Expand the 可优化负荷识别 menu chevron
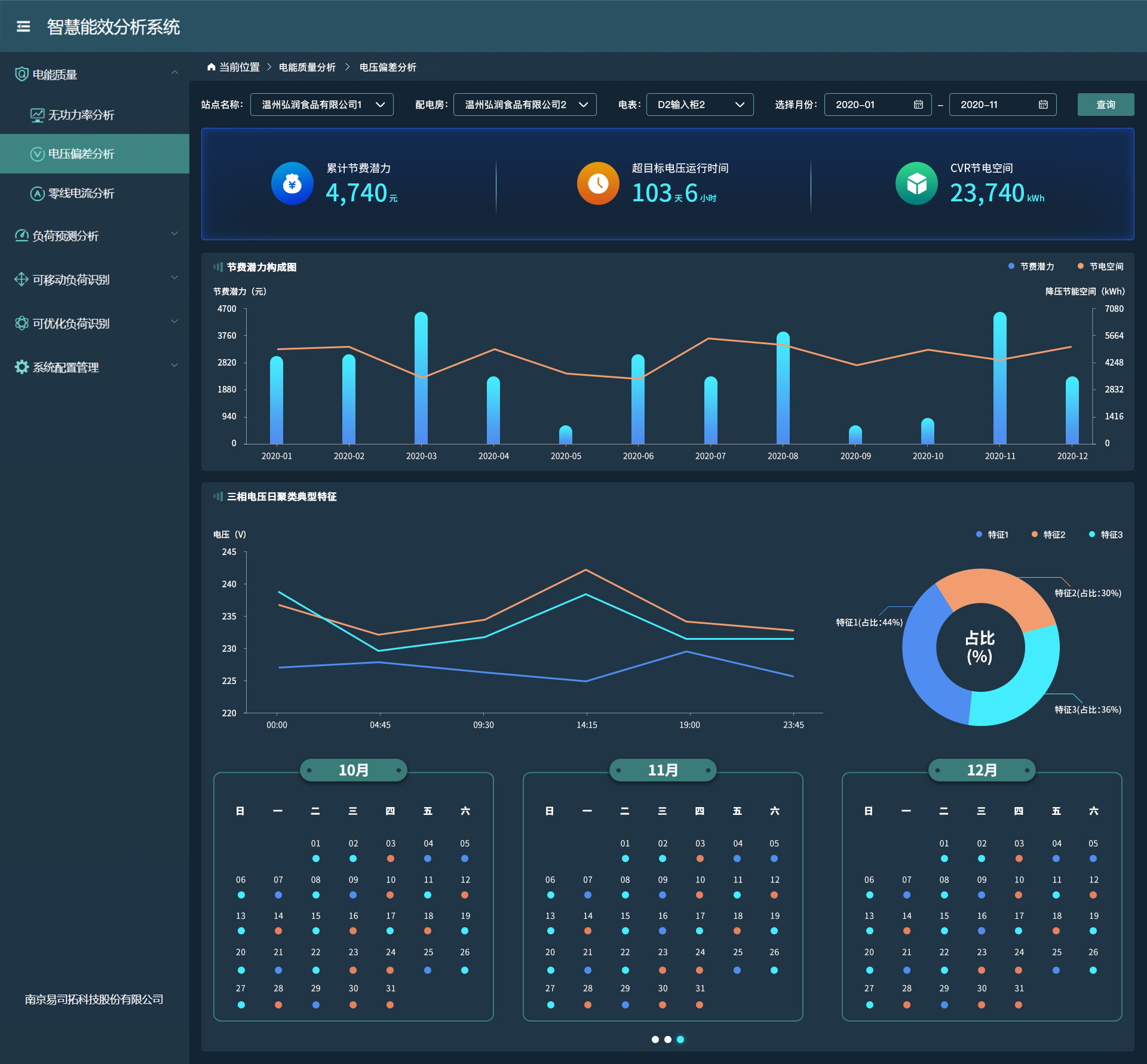Screen dimensions: 1147x1064 tap(174, 321)
